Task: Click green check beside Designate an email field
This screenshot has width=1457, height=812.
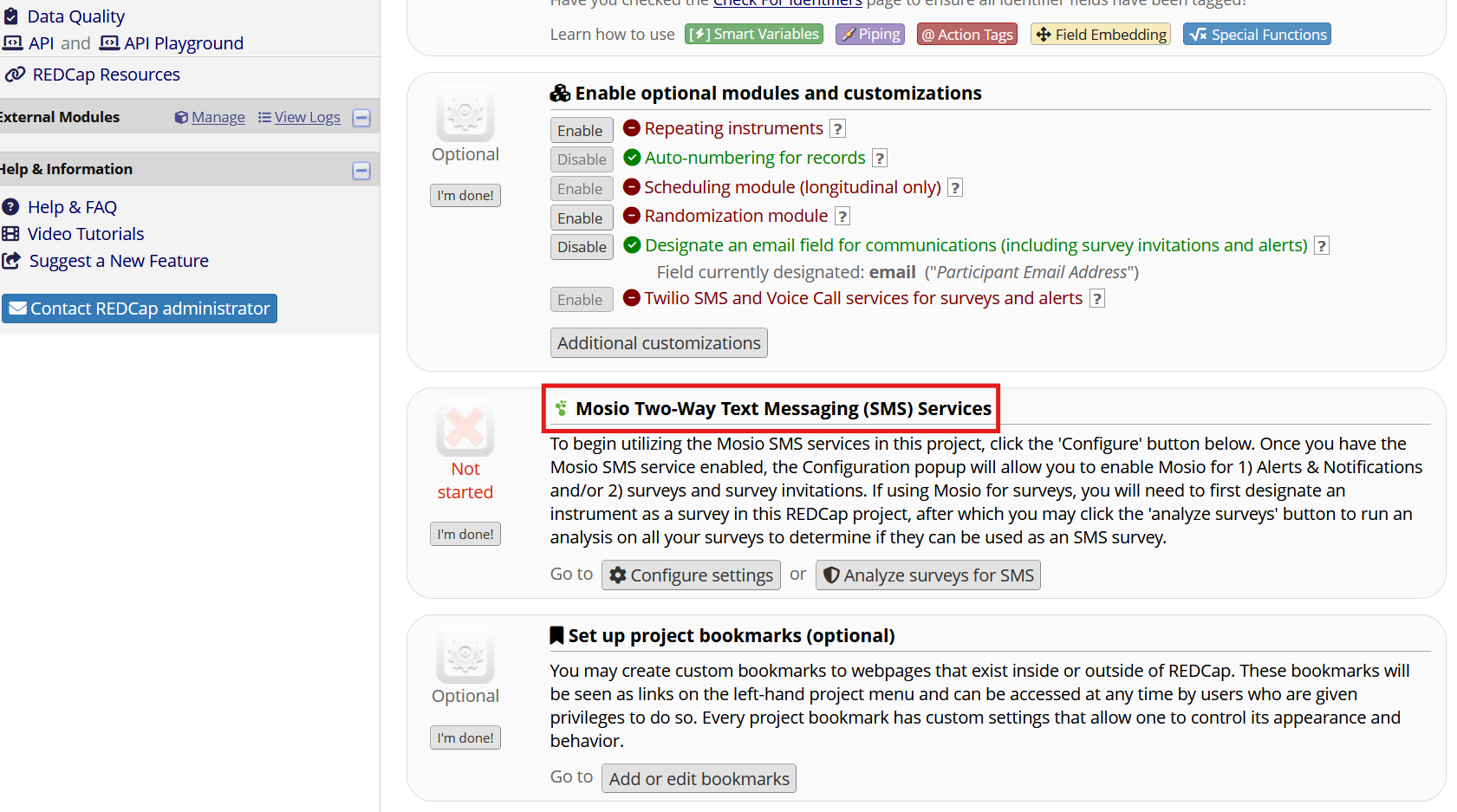Action: [632, 245]
